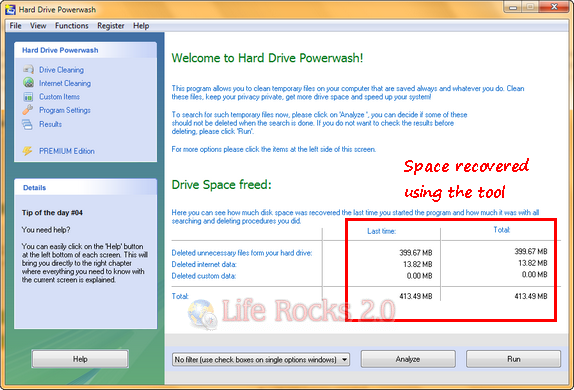This screenshot has height=390, width=574.
Task: Minimize the Hard Drive Powerwash window
Action: 512,7
